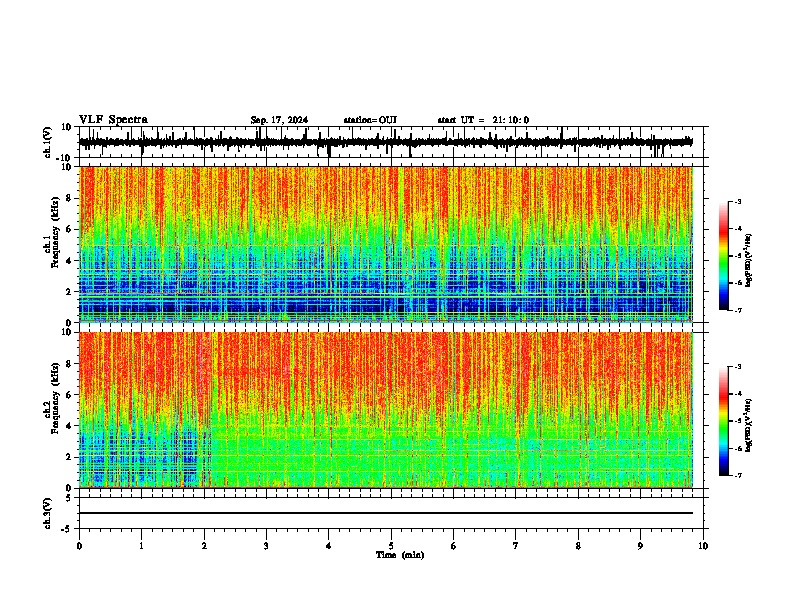This screenshot has height=612, width=792.
Task: Click the date text "Sep. 17, 2024"
Action: pyautogui.click(x=279, y=120)
